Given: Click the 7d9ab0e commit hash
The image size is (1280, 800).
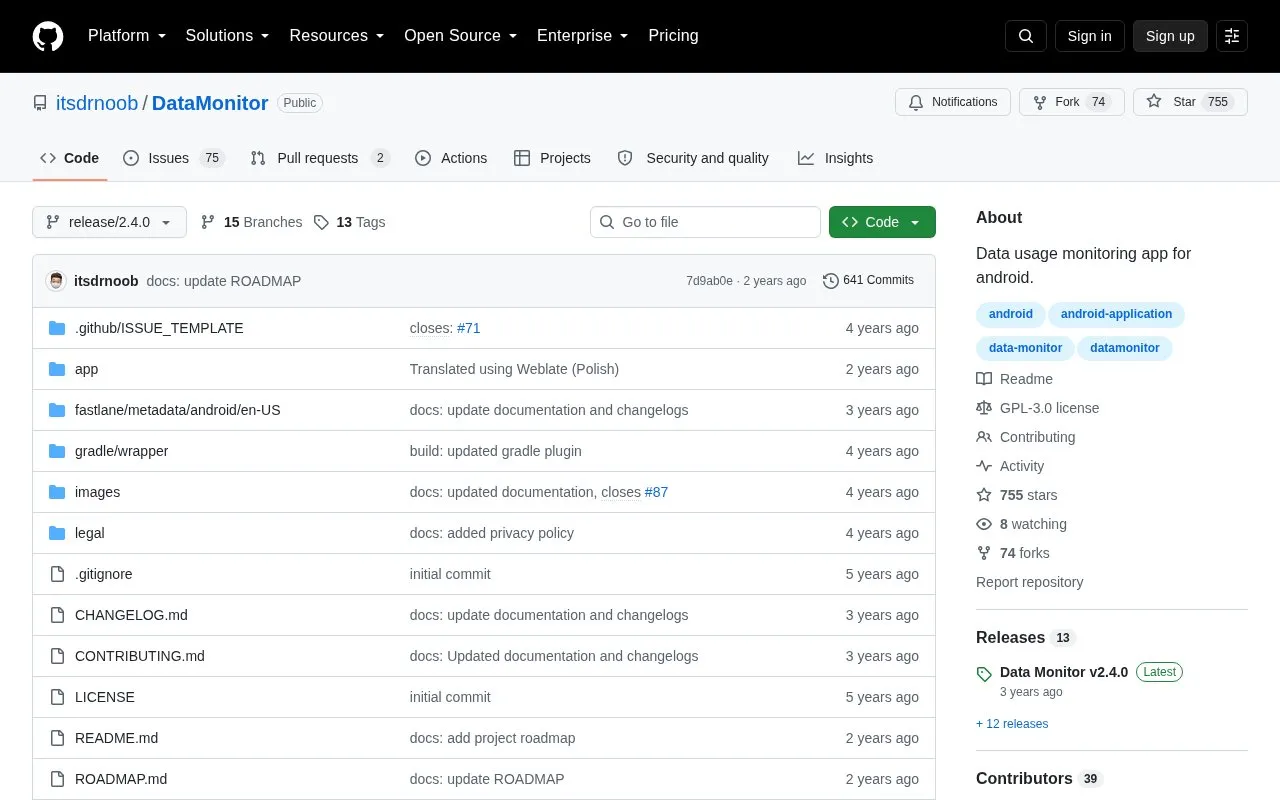Looking at the screenshot, I should (x=709, y=281).
